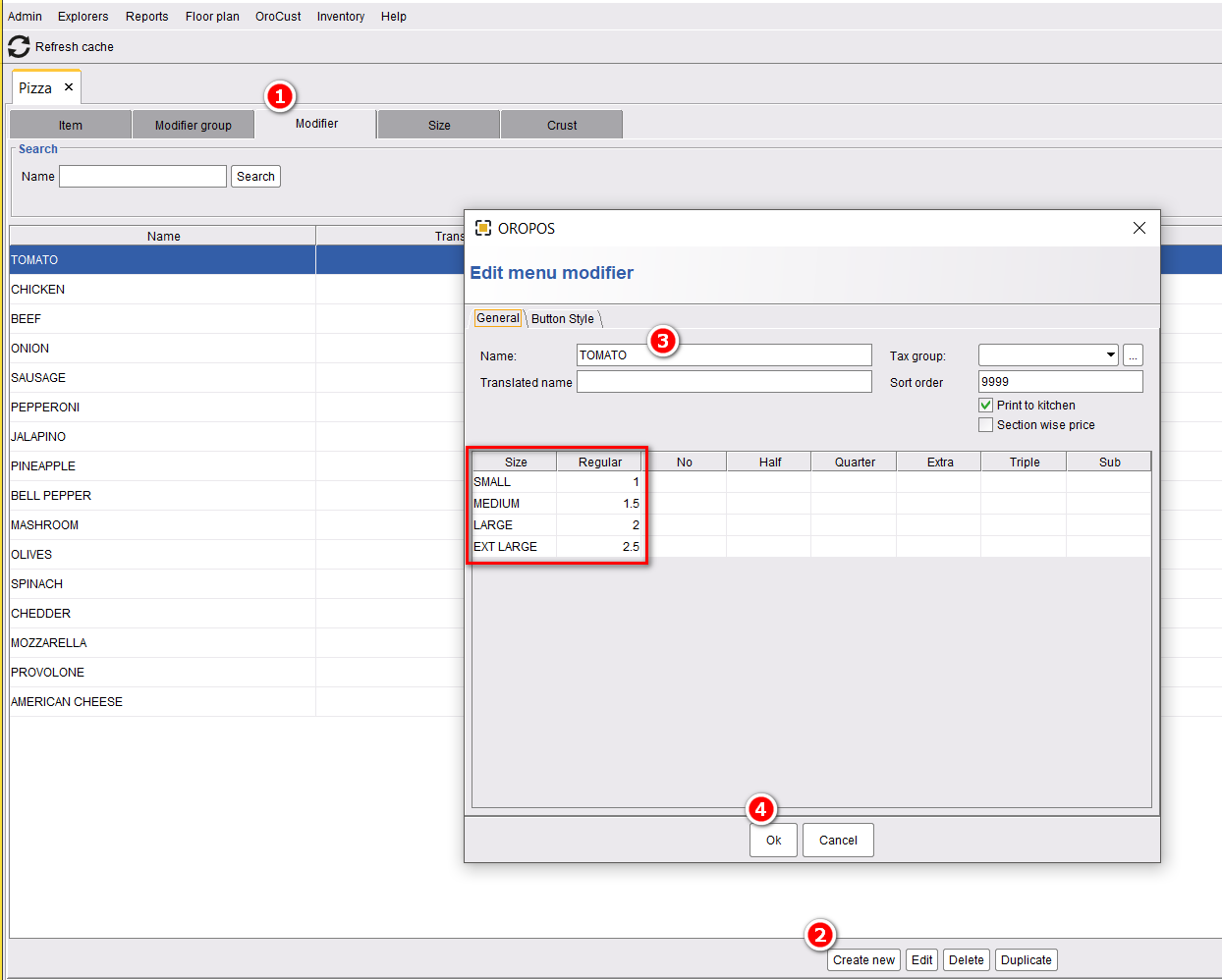The width and height of the screenshot is (1222, 980).
Task: Select the MOZZARELLA row
Action: [x=236, y=643]
